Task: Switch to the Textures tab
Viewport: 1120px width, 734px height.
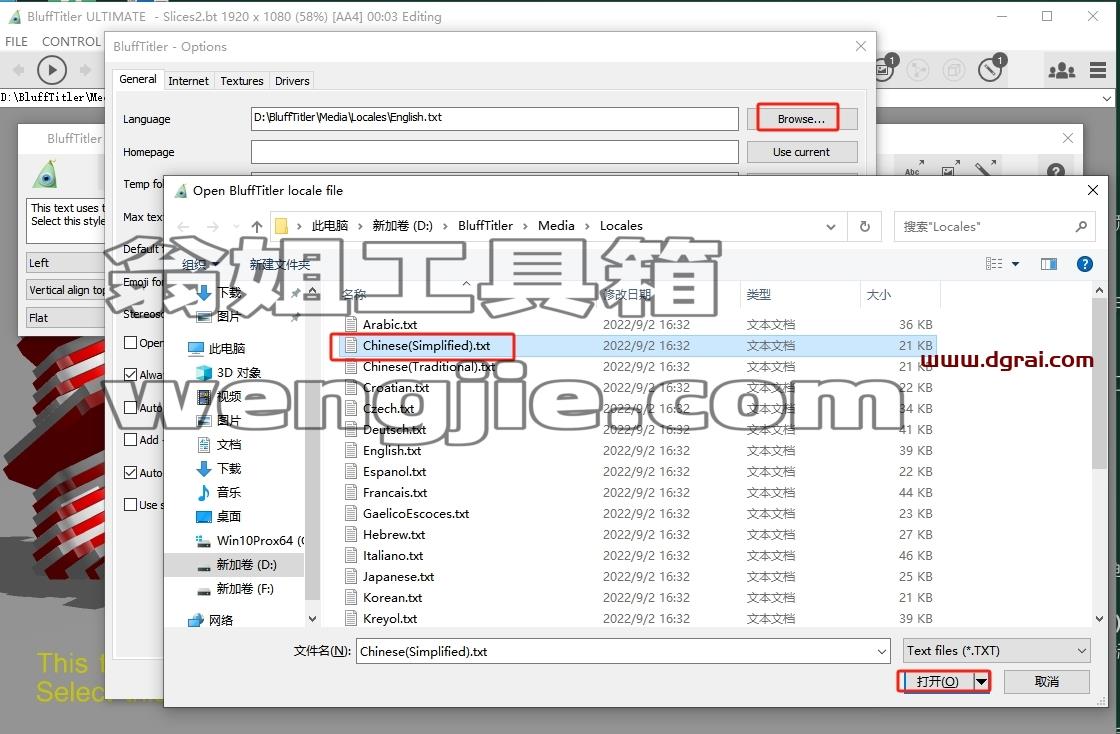Action: (241, 81)
